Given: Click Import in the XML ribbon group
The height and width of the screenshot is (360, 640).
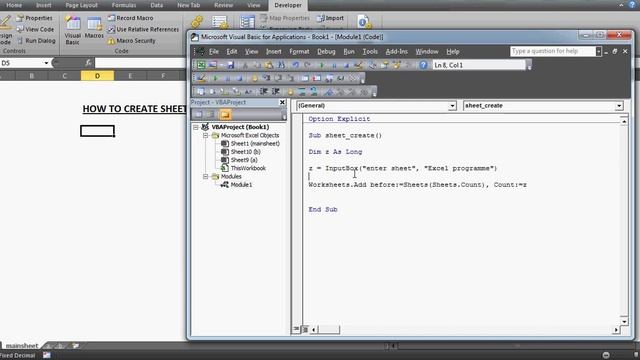Looking at the screenshot, I should tap(331, 18).
